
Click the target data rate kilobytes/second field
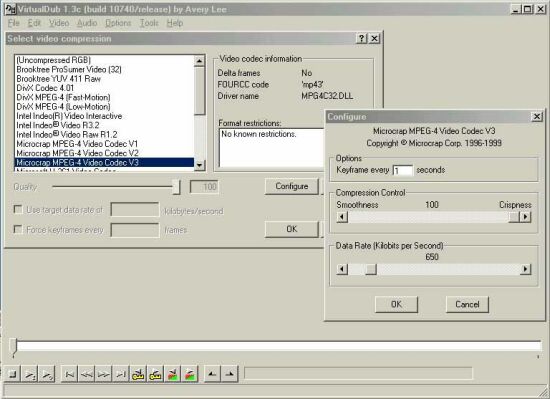coord(135,210)
